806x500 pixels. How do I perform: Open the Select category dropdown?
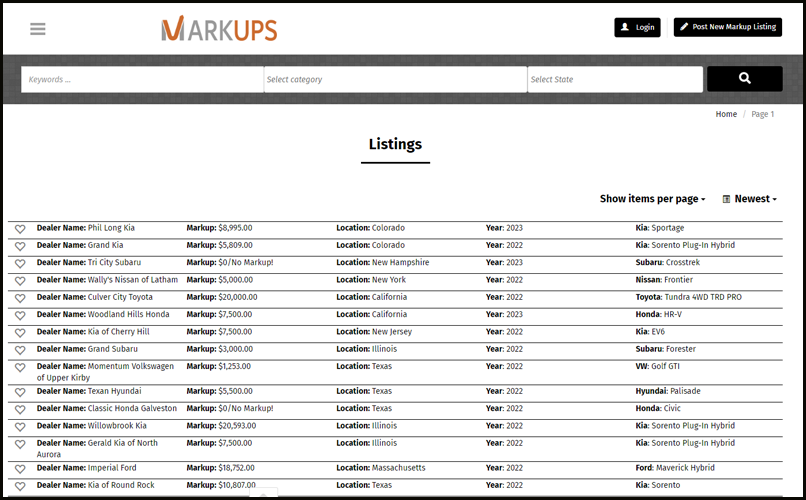[x=395, y=79]
